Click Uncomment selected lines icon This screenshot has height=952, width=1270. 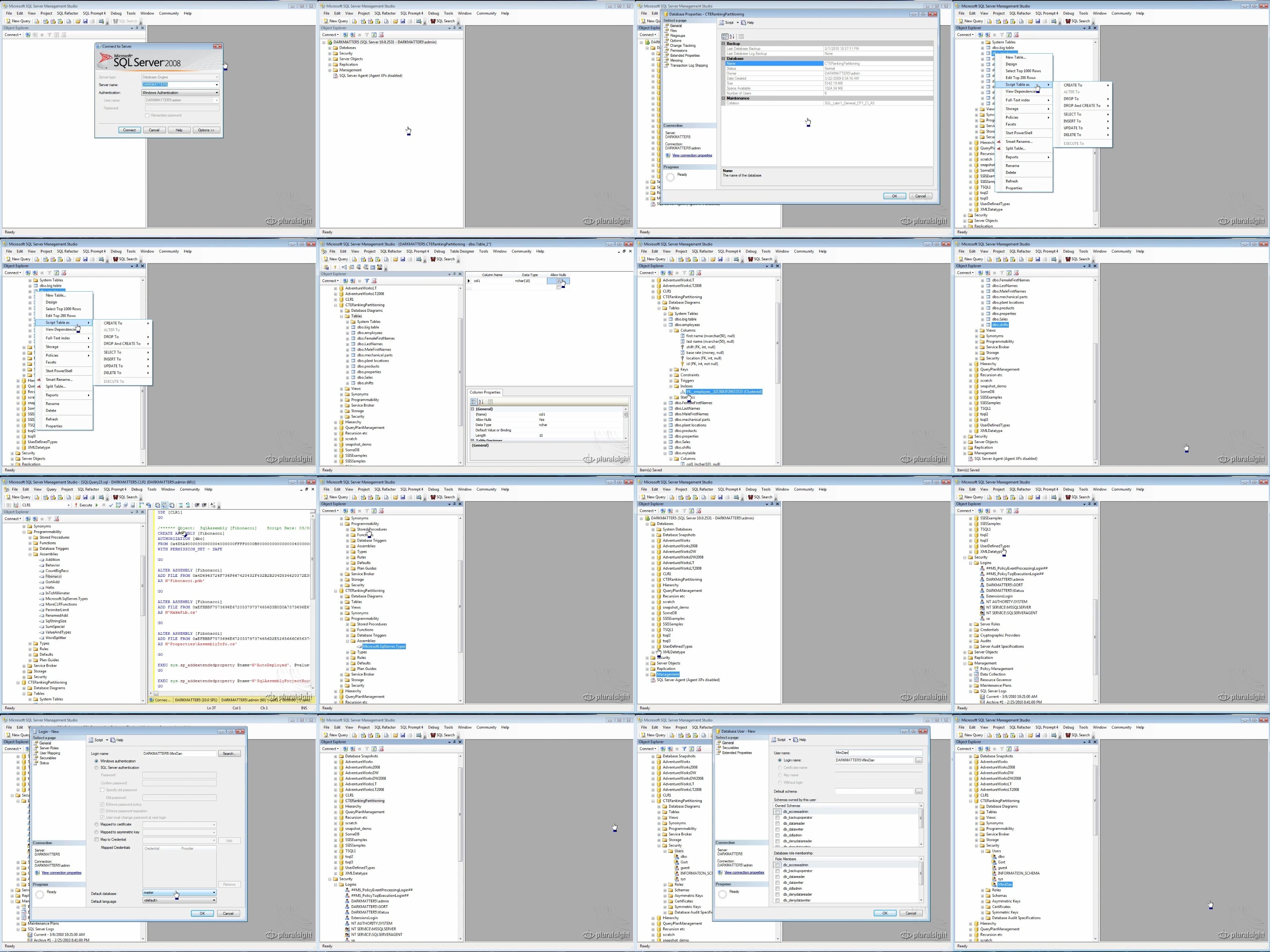pyautogui.click(x=189, y=506)
